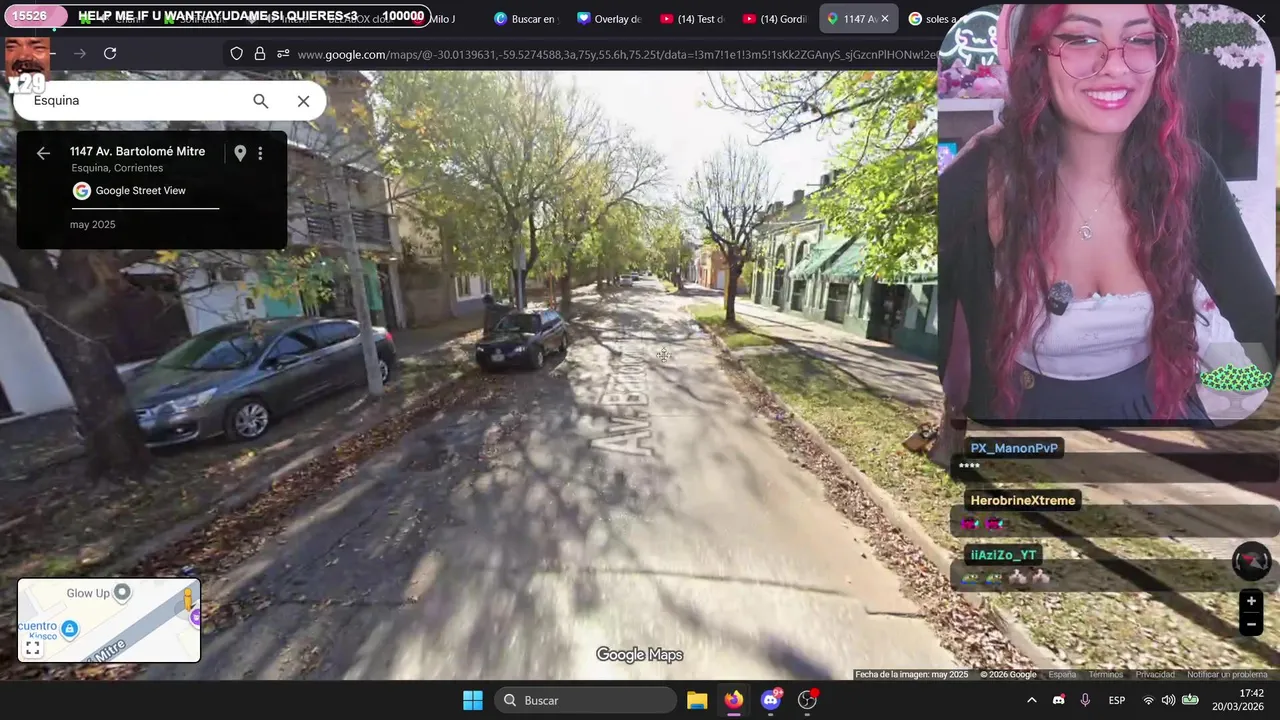Image resolution: width=1280 pixels, height=720 pixels.
Task: Click HerobrineXtreme username in chat overlay
Action: click(x=1023, y=500)
